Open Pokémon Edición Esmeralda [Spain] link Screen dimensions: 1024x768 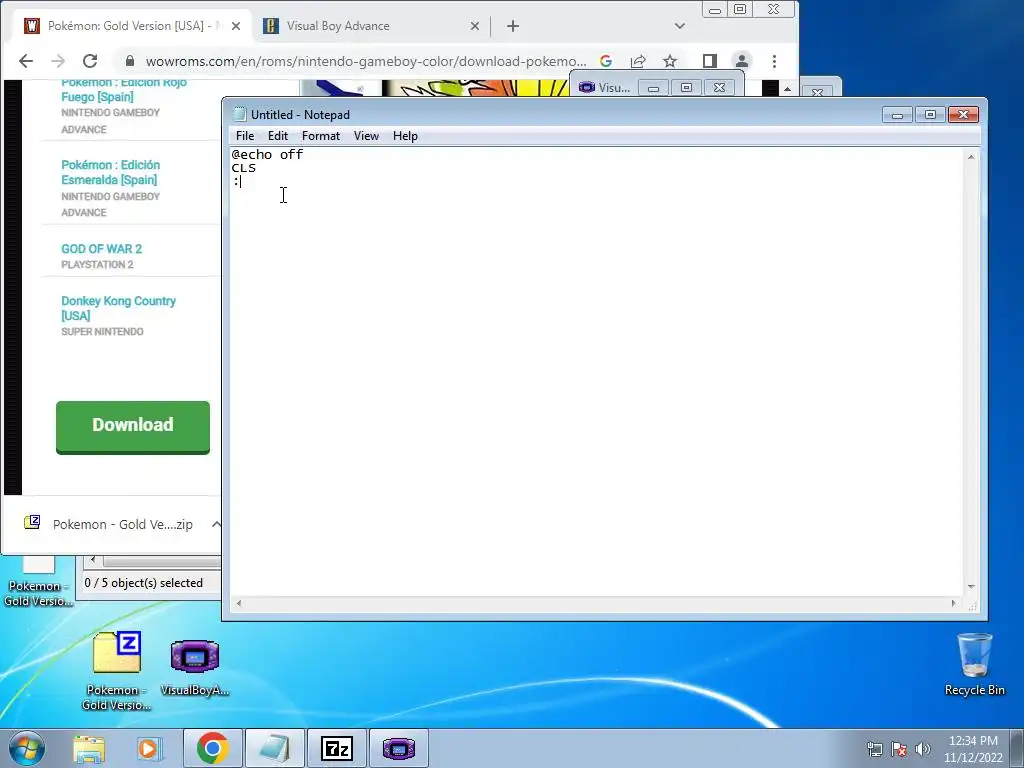click(110, 172)
